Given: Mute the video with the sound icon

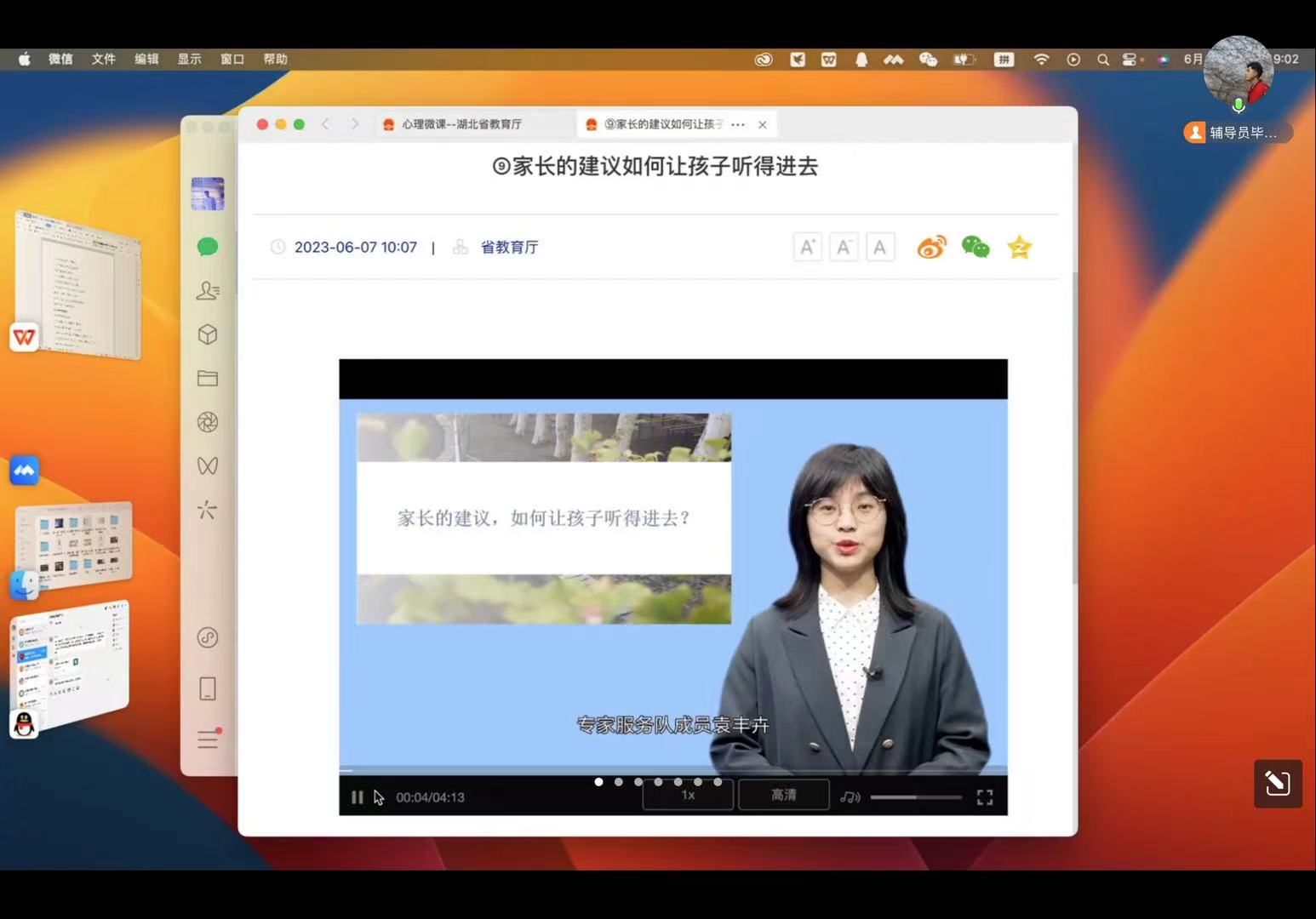Looking at the screenshot, I should [x=850, y=797].
